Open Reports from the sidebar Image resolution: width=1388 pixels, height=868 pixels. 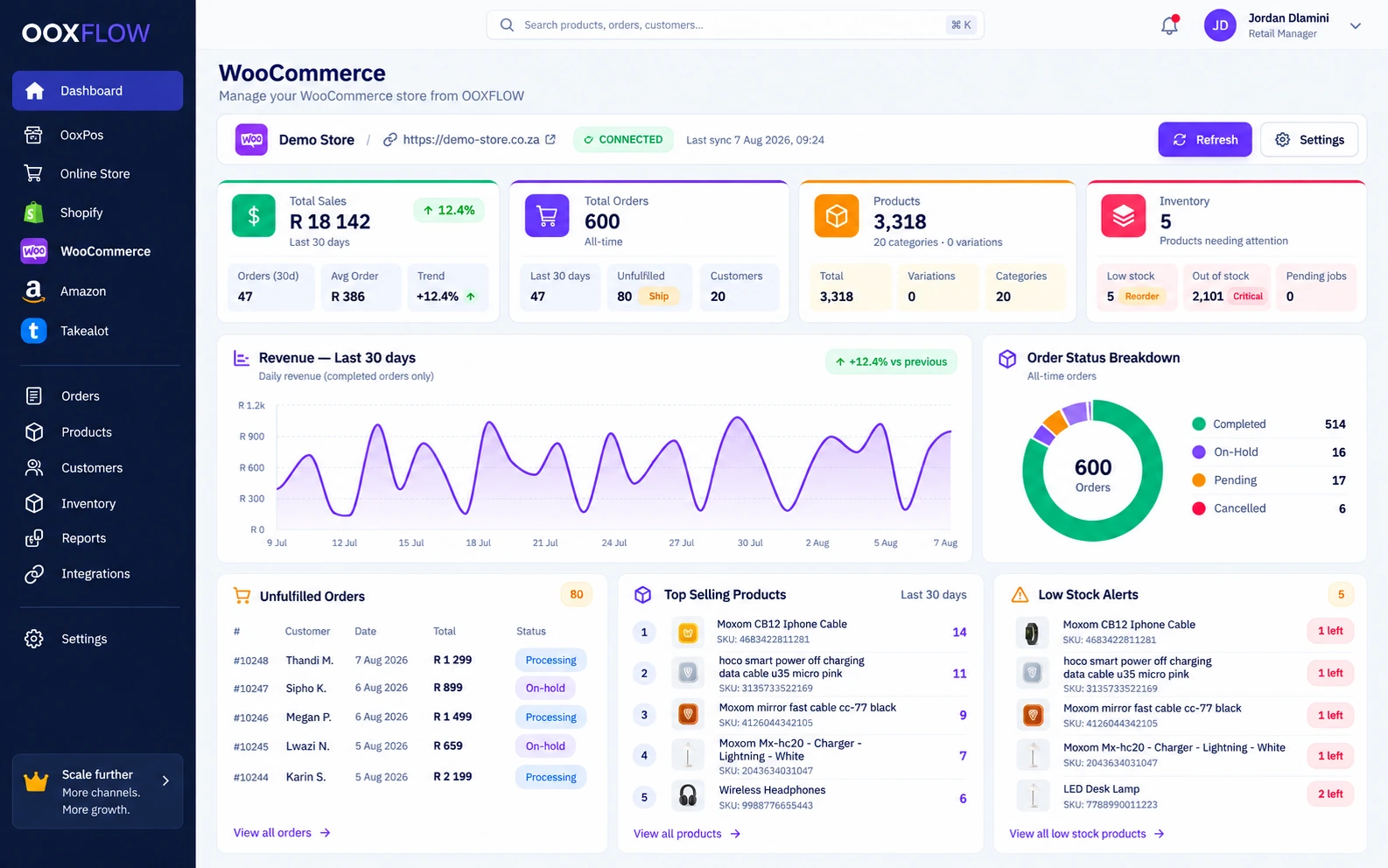[x=97, y=538]
